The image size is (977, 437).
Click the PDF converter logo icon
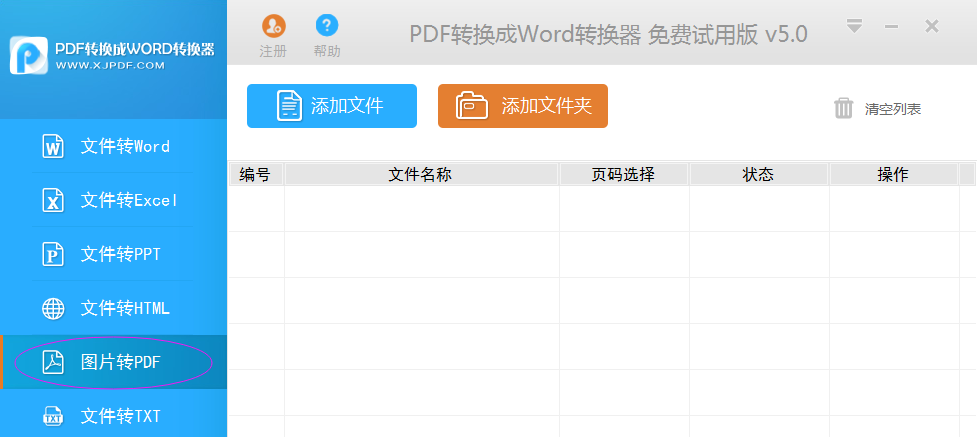point(29,55)
